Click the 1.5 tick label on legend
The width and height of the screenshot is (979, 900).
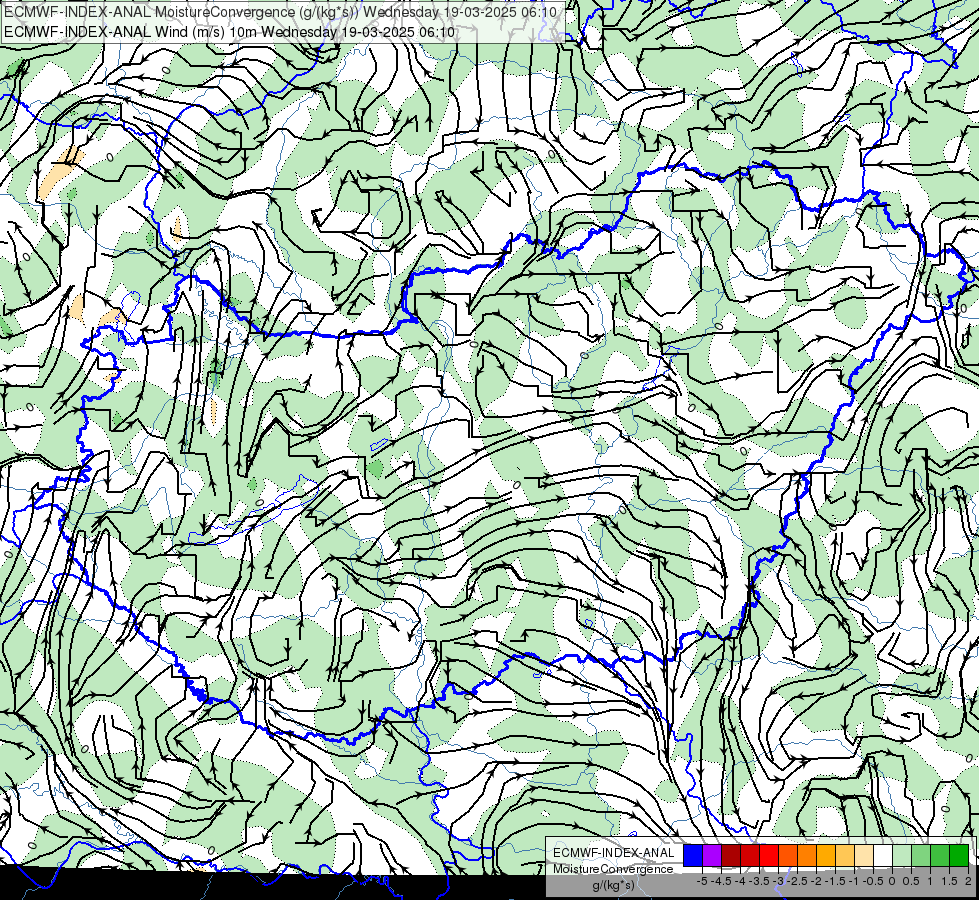point(950,881)
